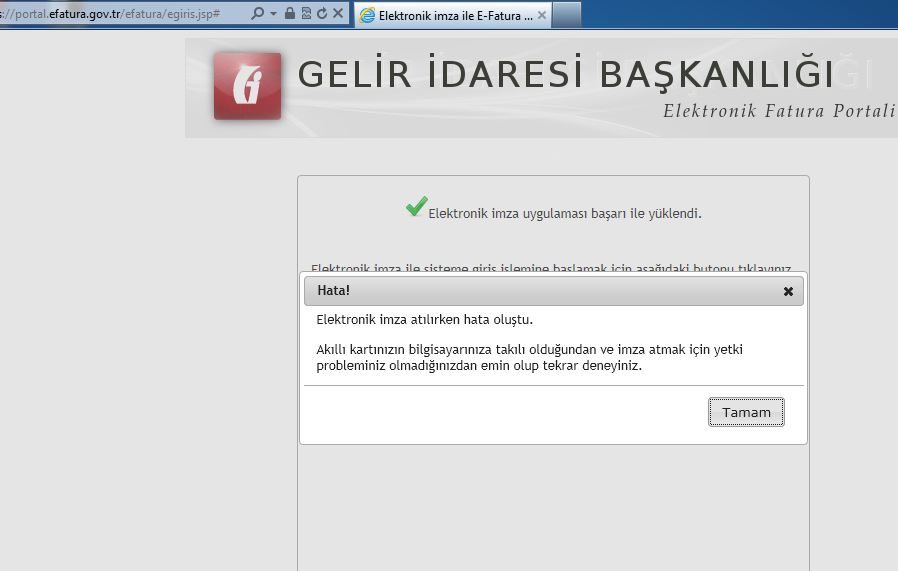Stop page loading with X icon
The height and width of the screenshot is (571, 898).
point(338,14)
